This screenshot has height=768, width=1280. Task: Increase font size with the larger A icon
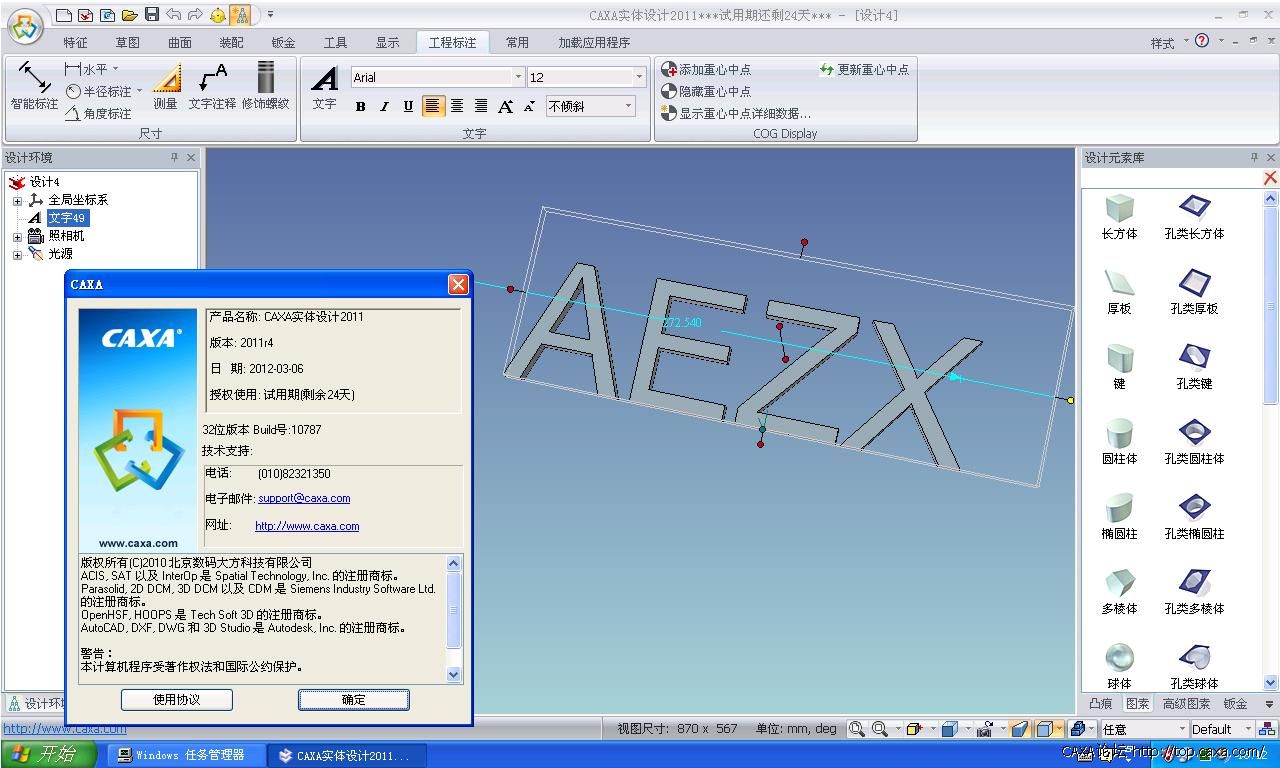pyautogui.click(x=505, y=106)
